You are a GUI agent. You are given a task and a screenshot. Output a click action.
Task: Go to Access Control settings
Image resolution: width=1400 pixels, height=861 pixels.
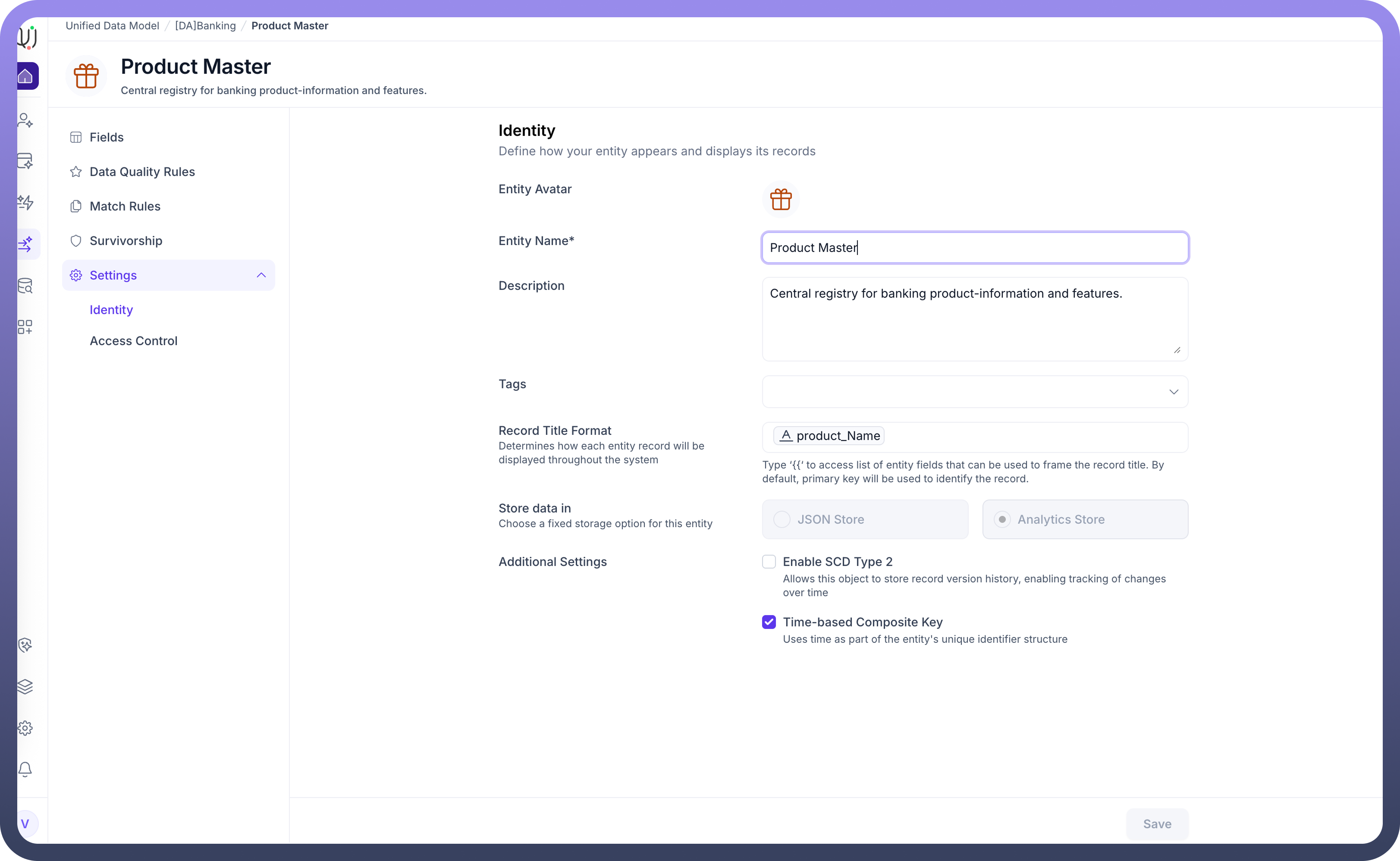tap(133, 340)
